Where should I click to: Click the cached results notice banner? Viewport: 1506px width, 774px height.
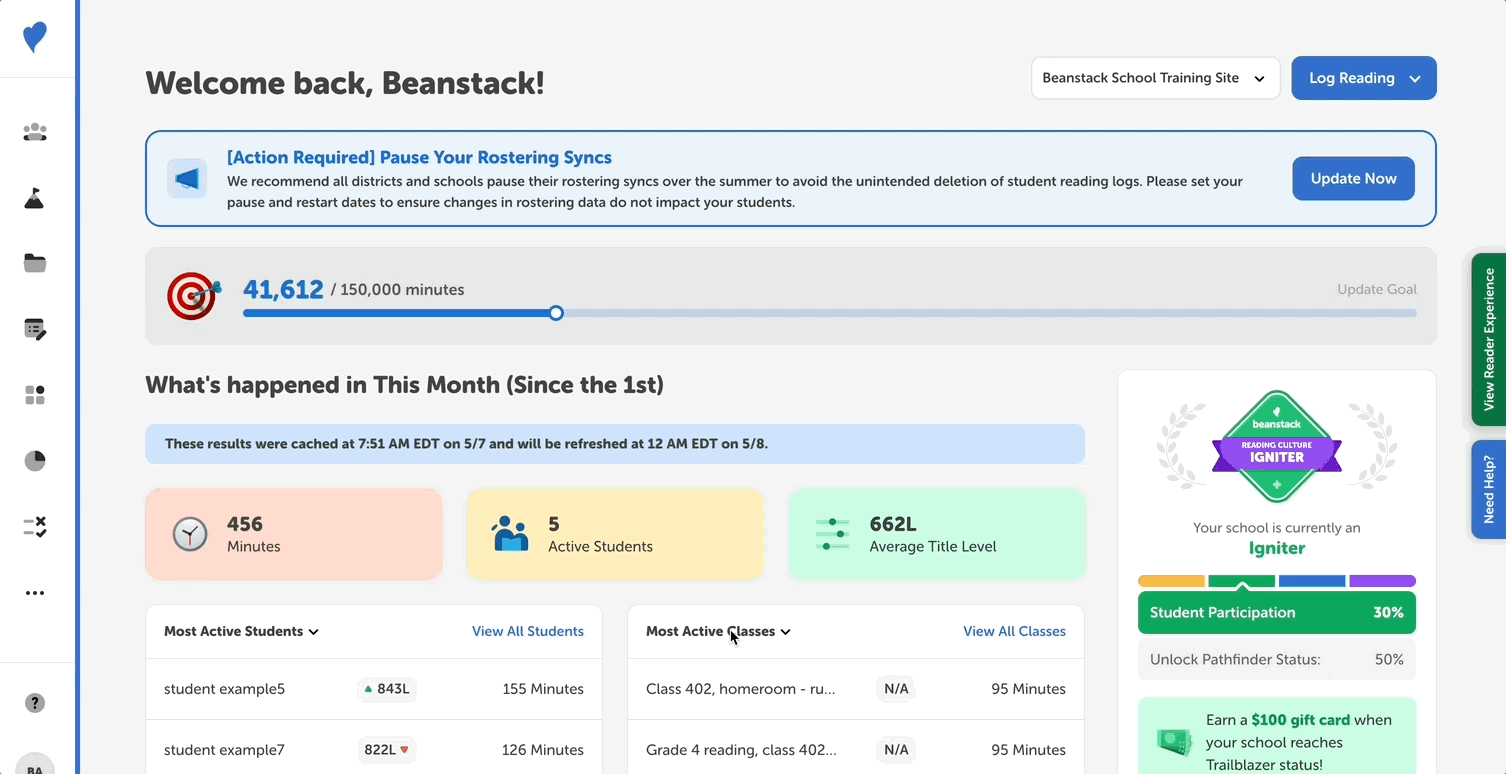pyautogui.click(x=615, y=444)
